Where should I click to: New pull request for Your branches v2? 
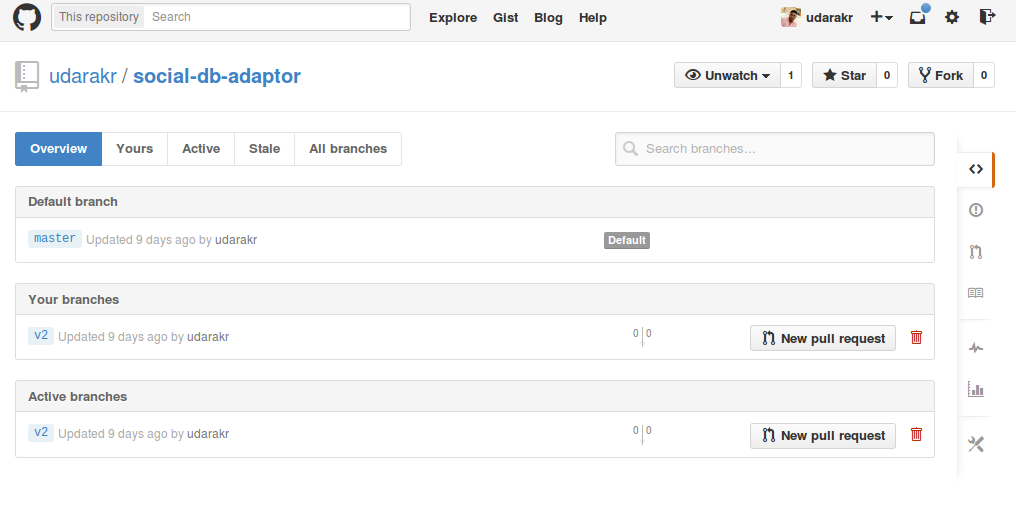point(823,338)
